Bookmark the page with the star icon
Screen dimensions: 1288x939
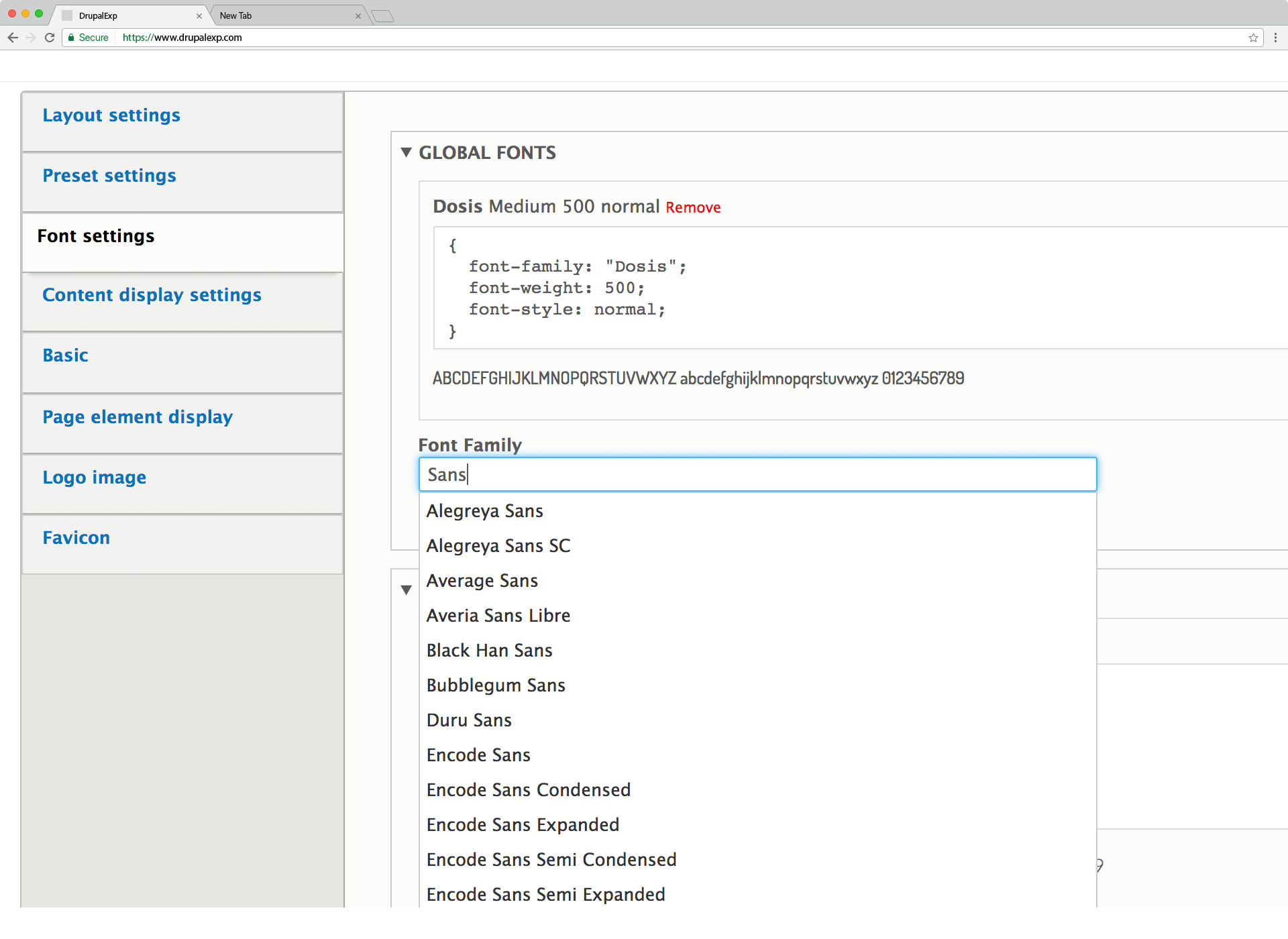[1253, 38]
